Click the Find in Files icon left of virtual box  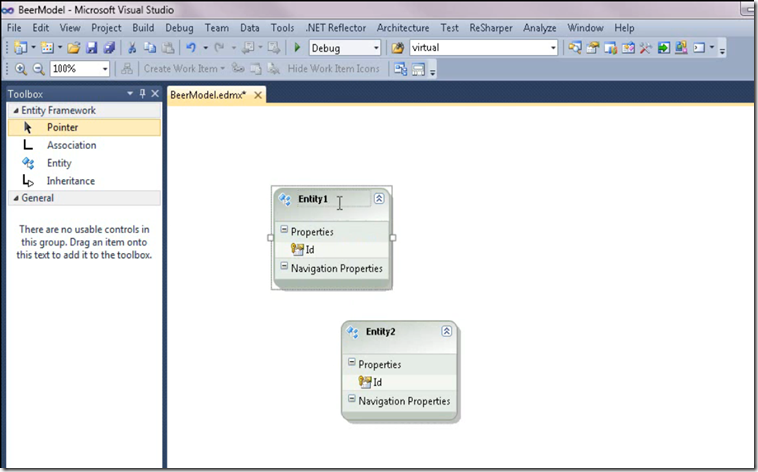click(397, 48)
